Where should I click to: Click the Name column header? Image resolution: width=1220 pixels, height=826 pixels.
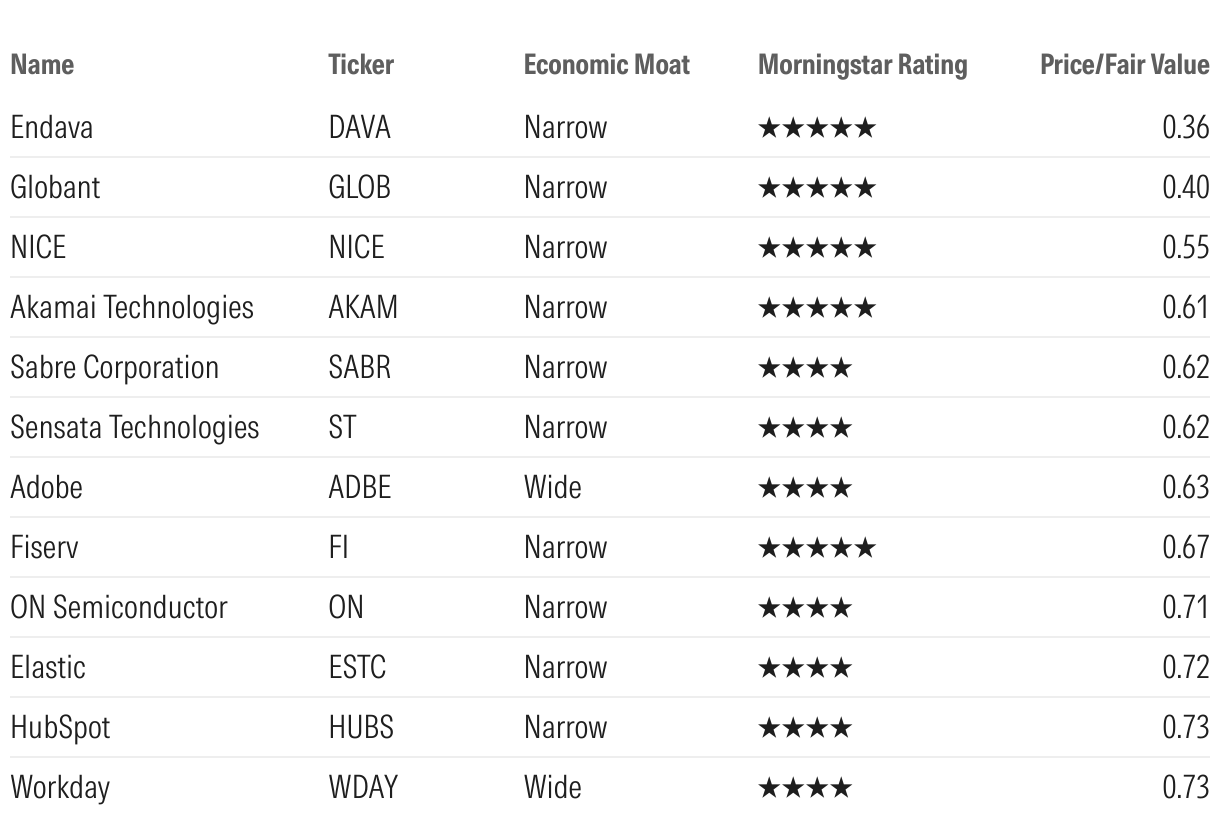click(x=42, y=65)
